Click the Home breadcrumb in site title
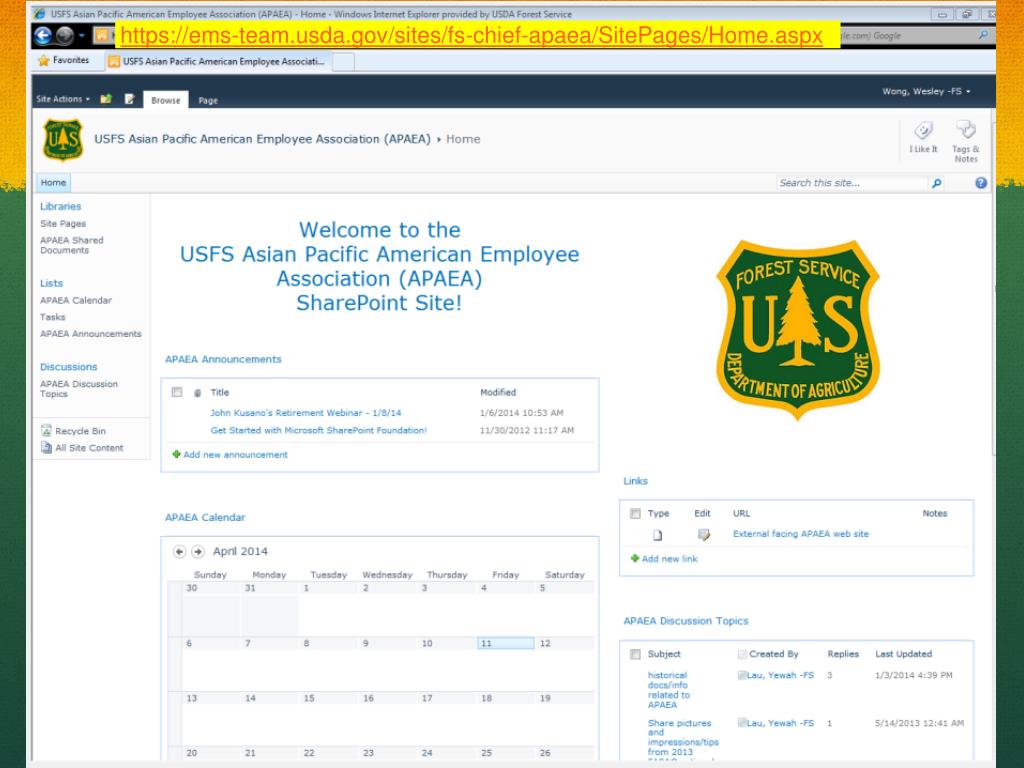This screenshot has height=768, width=1024. coord(463,139)
